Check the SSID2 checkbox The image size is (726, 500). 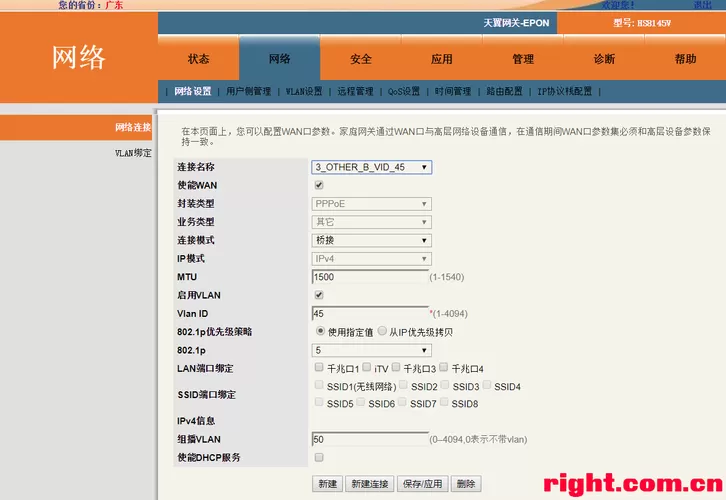click(x=403, y=385)
